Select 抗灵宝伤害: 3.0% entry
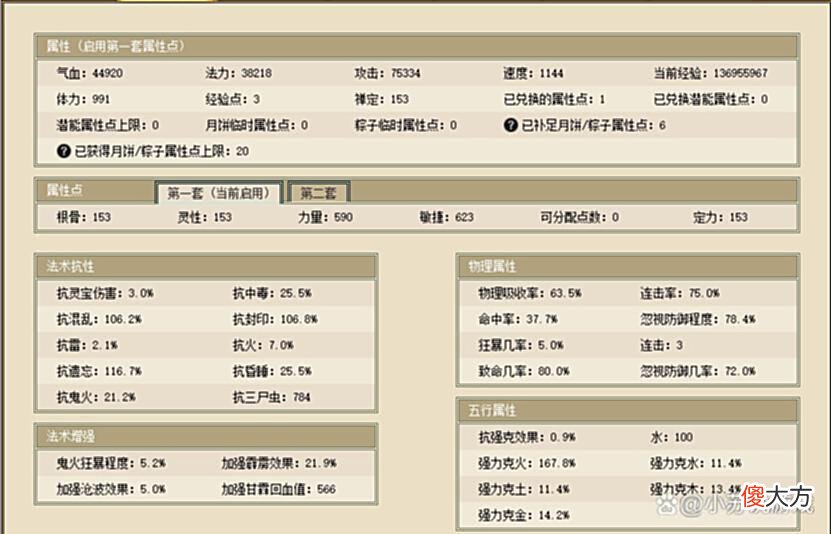This screenshot has height=534, width=831. pos(105,293)
